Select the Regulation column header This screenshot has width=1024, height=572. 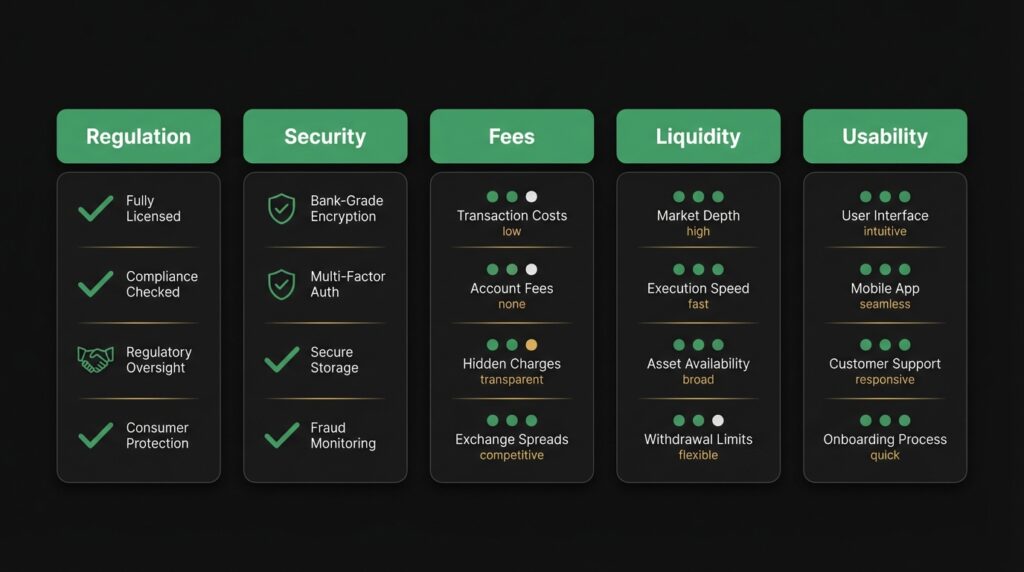(138, 137)
